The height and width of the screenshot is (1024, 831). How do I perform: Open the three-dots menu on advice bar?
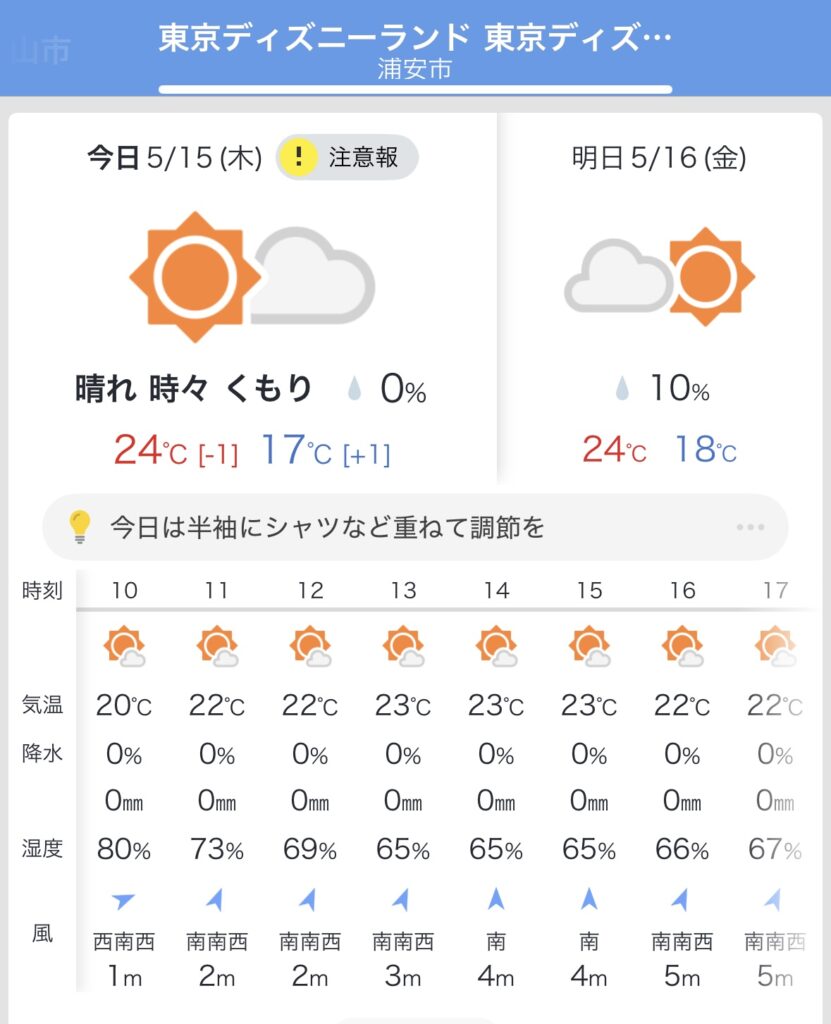click(749, 528)
